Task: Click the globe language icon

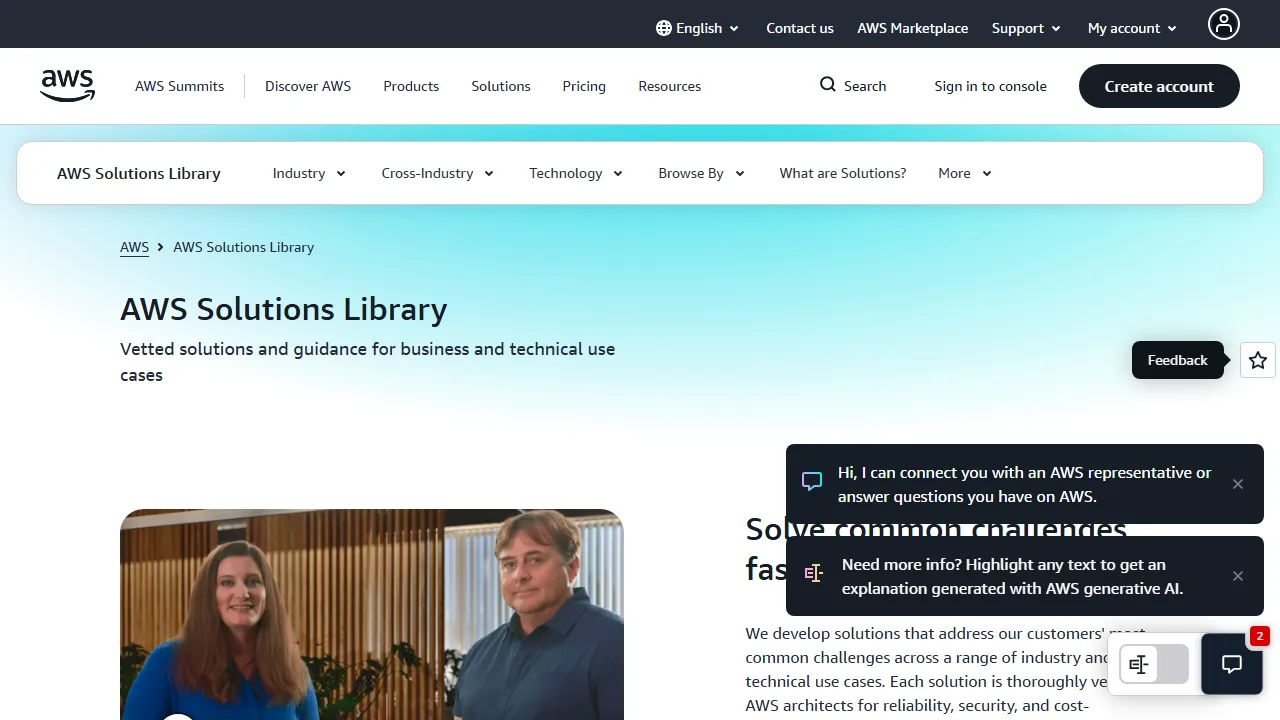Action: [x=664, y=28]
